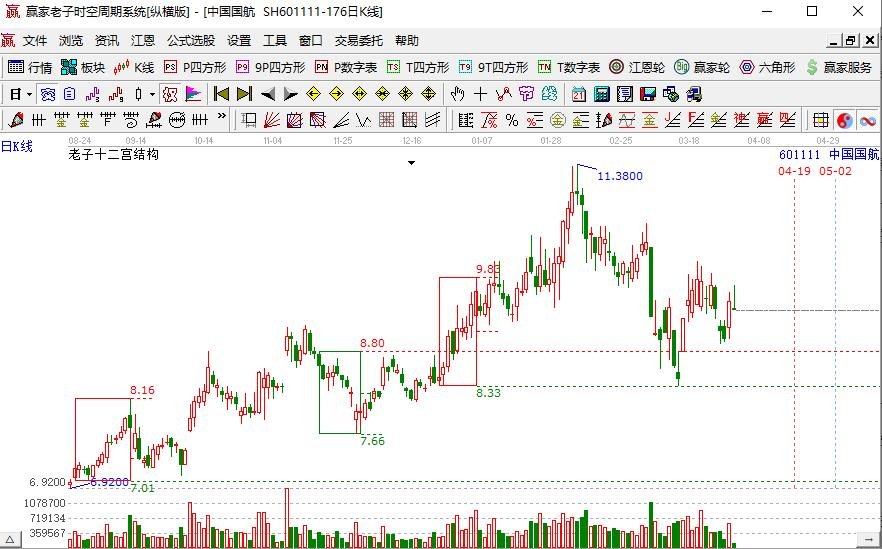Image resolution: width=882 pixels, height=549 pixels.
Task: Open the 9P四方形 tool
Action: pos(271,68)
